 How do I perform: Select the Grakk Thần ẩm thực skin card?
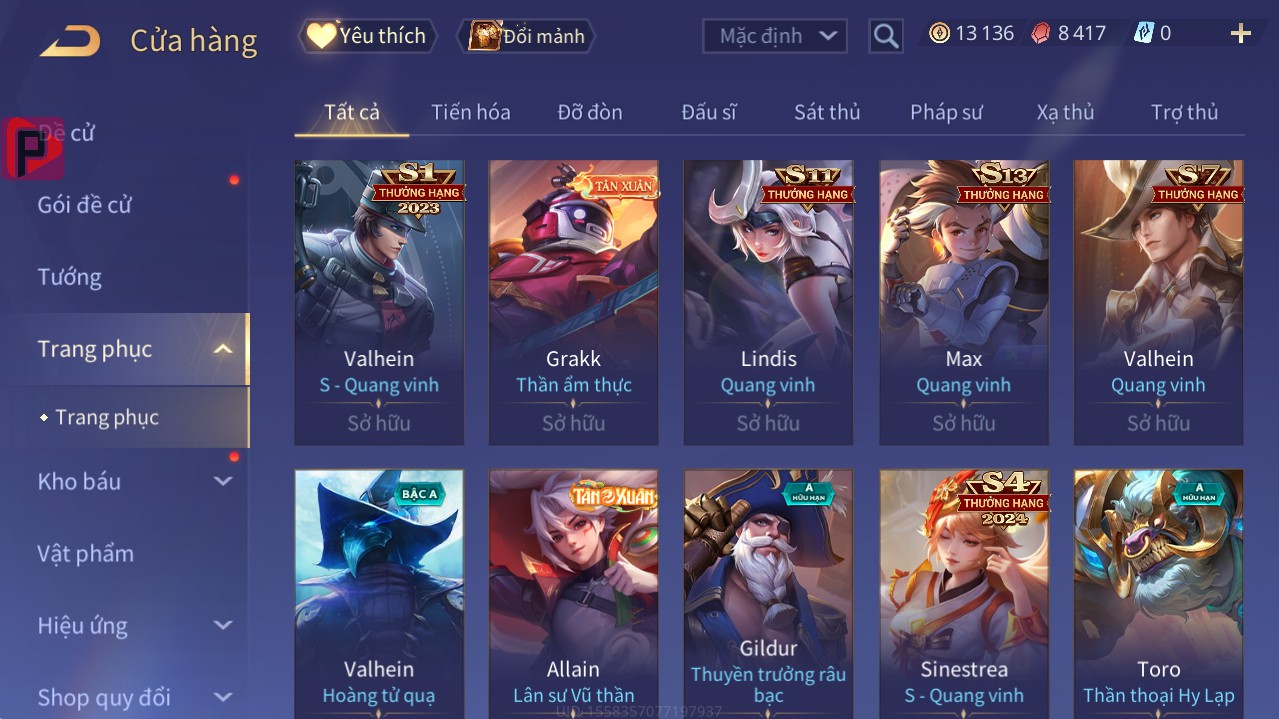574,302
